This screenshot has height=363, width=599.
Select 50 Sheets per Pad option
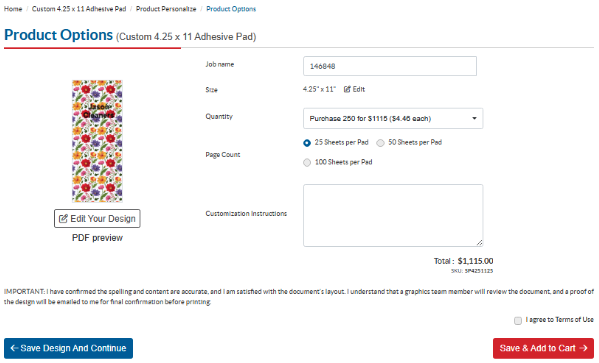tap(380, 143)
